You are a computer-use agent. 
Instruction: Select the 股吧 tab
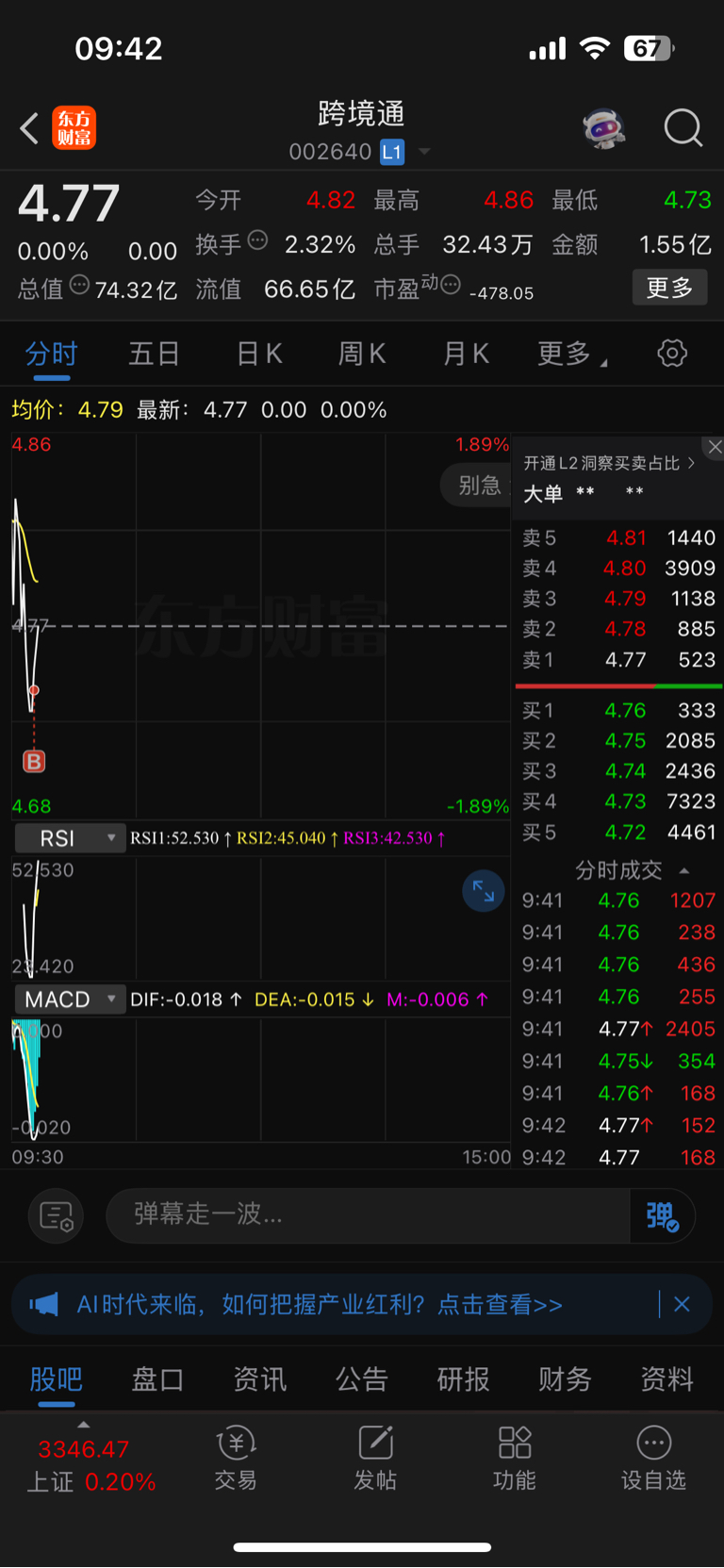(x=57, y=1379)
